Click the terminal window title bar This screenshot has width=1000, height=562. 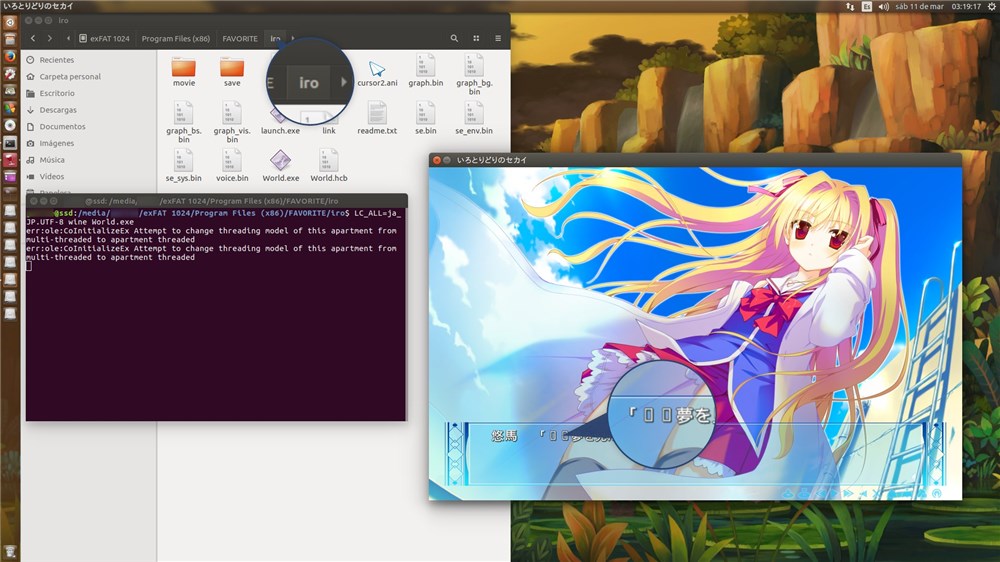[217, 200]
